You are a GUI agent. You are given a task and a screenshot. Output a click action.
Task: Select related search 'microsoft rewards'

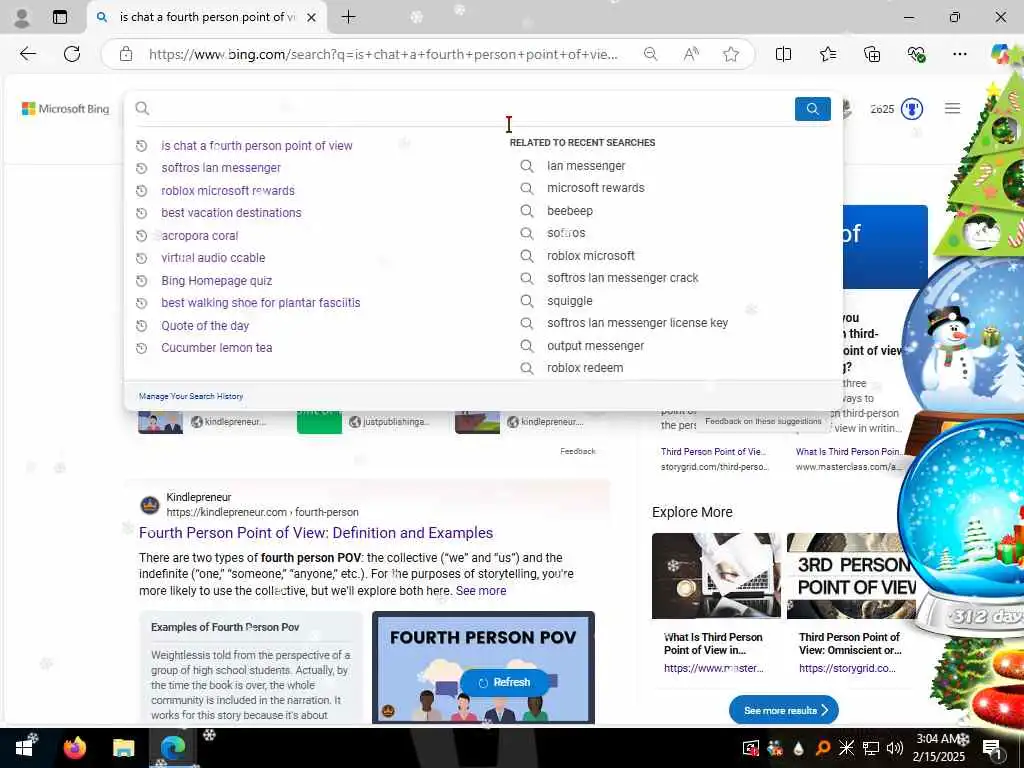point(596,188)
